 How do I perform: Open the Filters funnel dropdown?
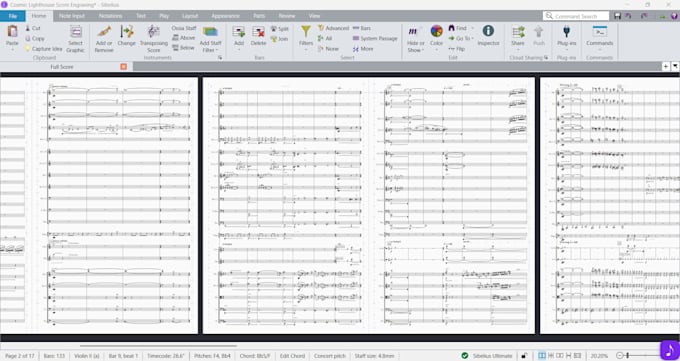tap(306, 38)
